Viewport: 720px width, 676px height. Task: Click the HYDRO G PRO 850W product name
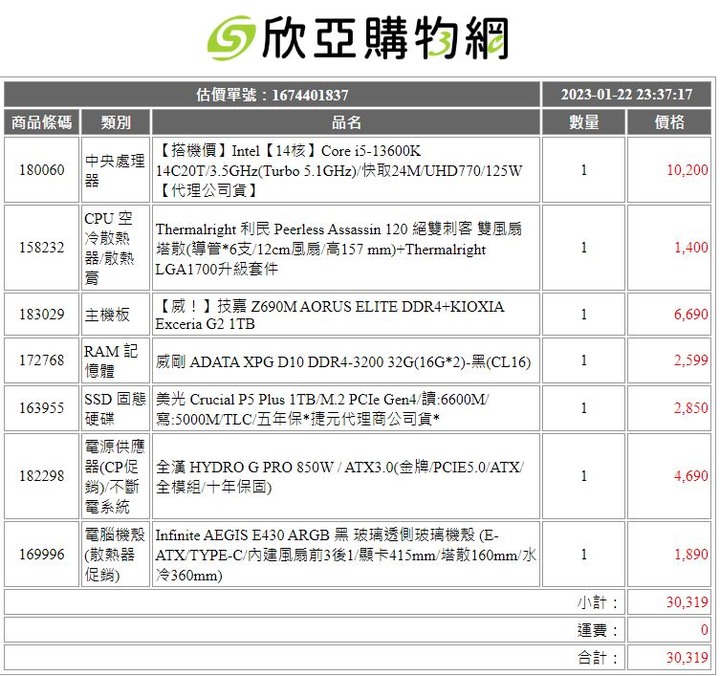point(340,477)
